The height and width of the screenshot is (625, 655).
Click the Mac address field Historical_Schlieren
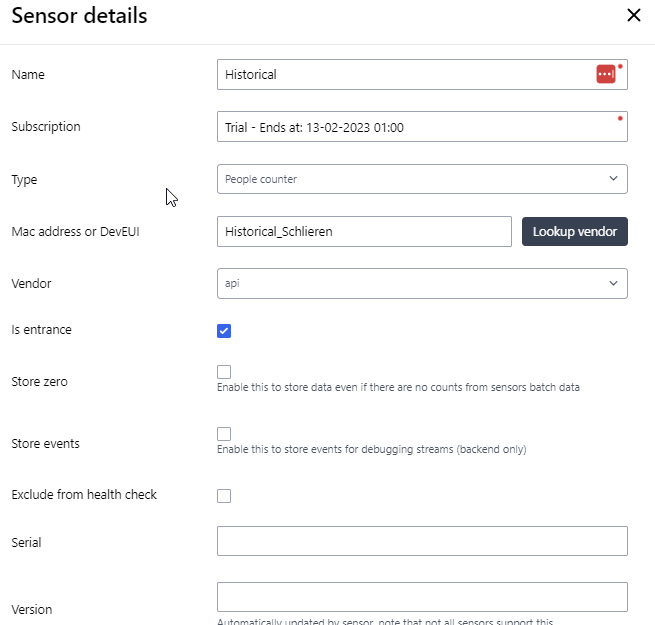[x=364, y=231]
